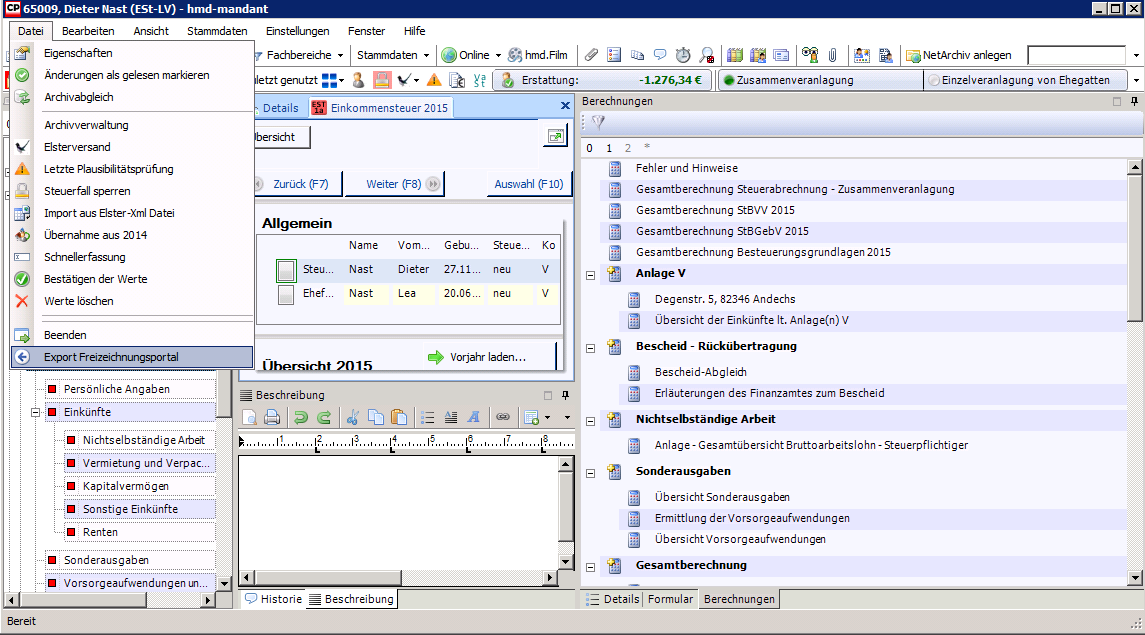Viewport: 1145px width, 635px height.
Task: Click the Vorjahr laden button
Action: pos(477,357)
